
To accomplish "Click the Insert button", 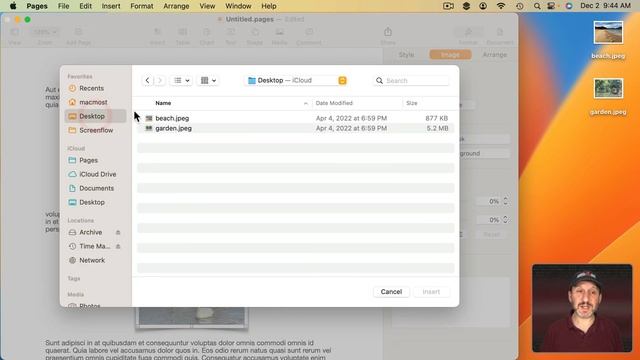I will tap(431, 292).
